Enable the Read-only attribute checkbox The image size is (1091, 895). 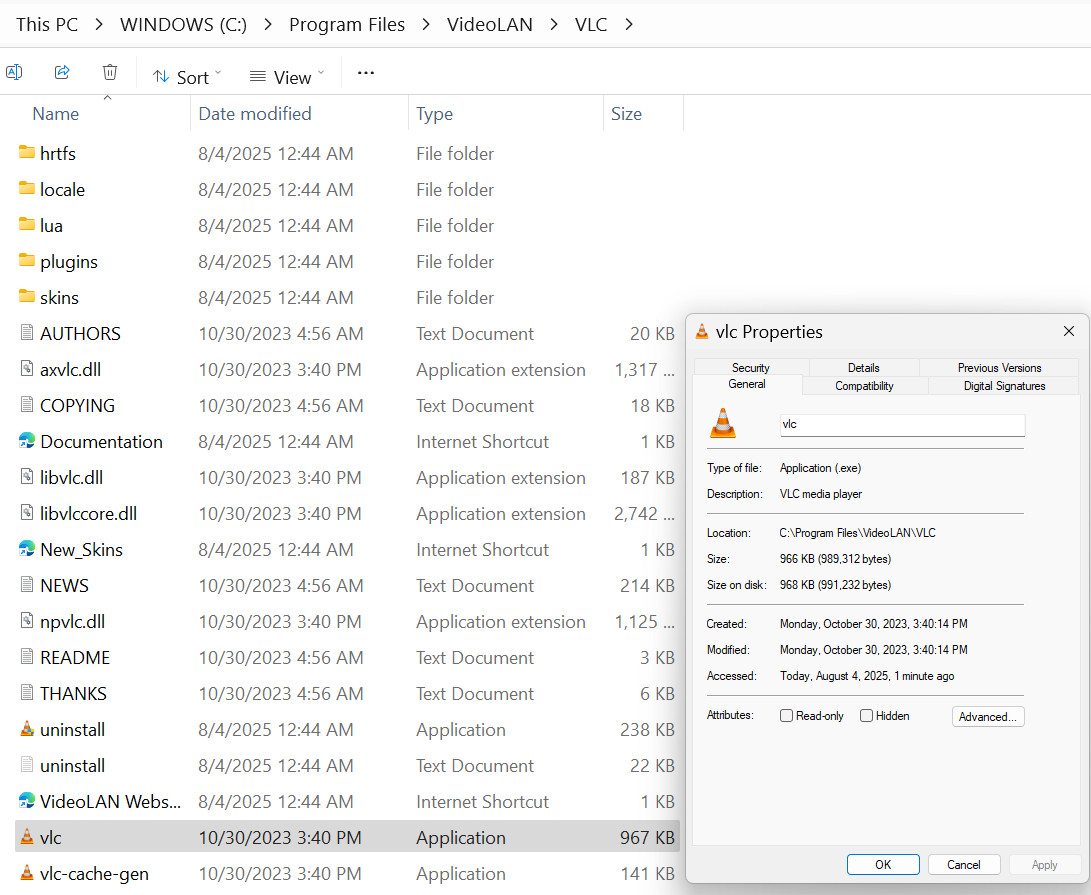(x=786, y=716)
